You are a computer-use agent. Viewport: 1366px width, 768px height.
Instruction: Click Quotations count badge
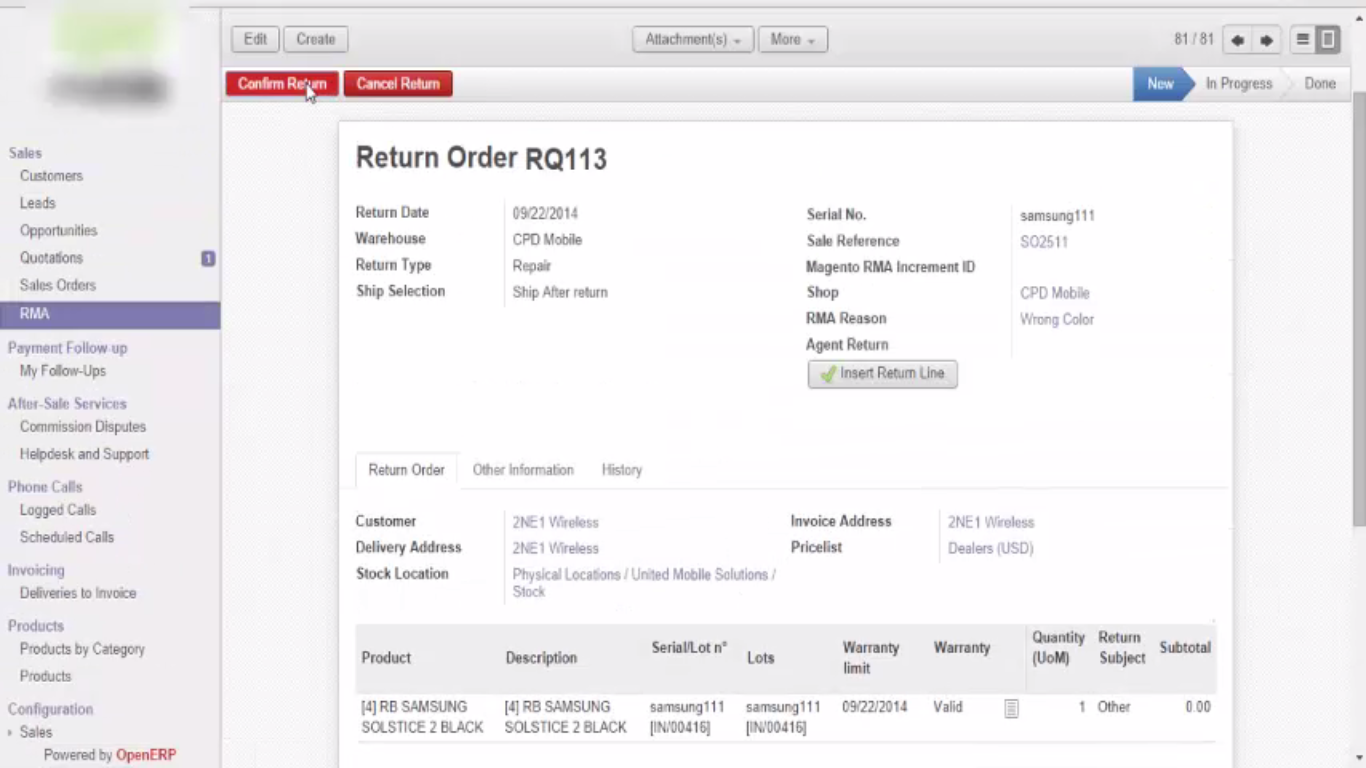pos(208,259)
